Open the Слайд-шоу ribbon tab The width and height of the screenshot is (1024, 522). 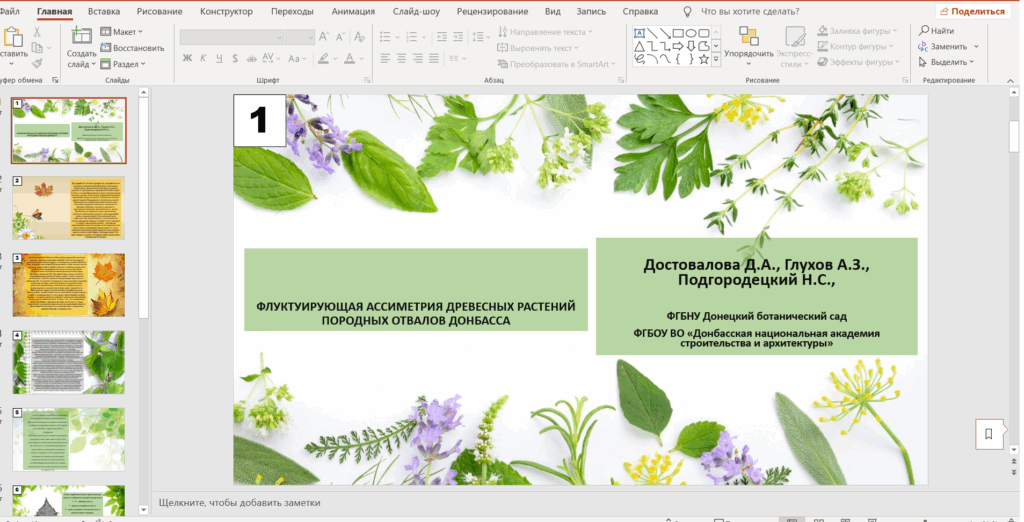416,11
